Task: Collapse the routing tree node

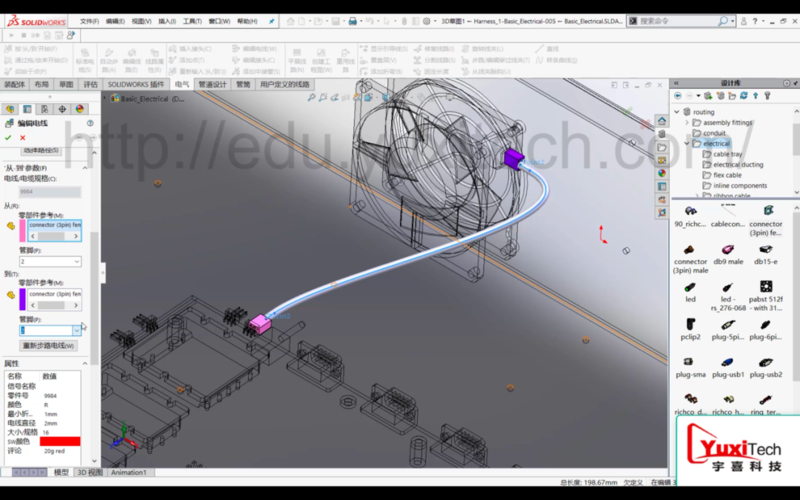Action: [x=677, y=112]
